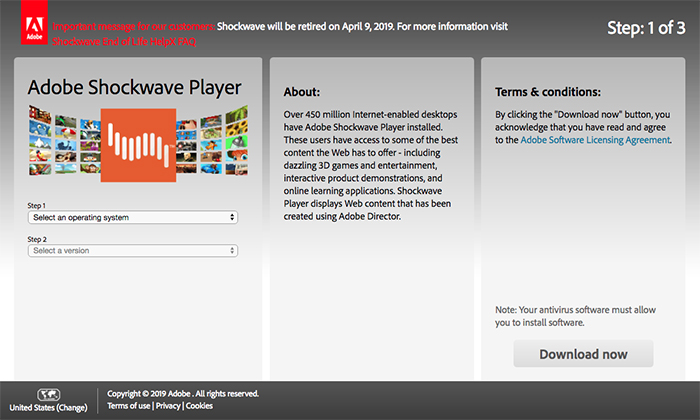The image size is (700, 420).
Task: Click the world map region icon in the footer
Action: point(50,394)
